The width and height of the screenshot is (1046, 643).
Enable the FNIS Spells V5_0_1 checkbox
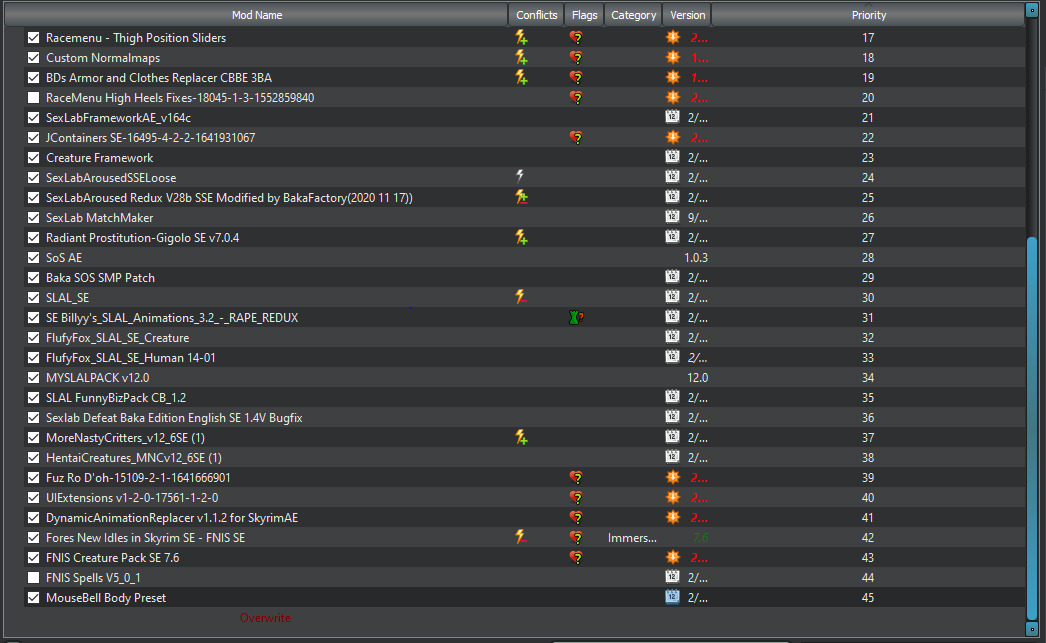33,578
